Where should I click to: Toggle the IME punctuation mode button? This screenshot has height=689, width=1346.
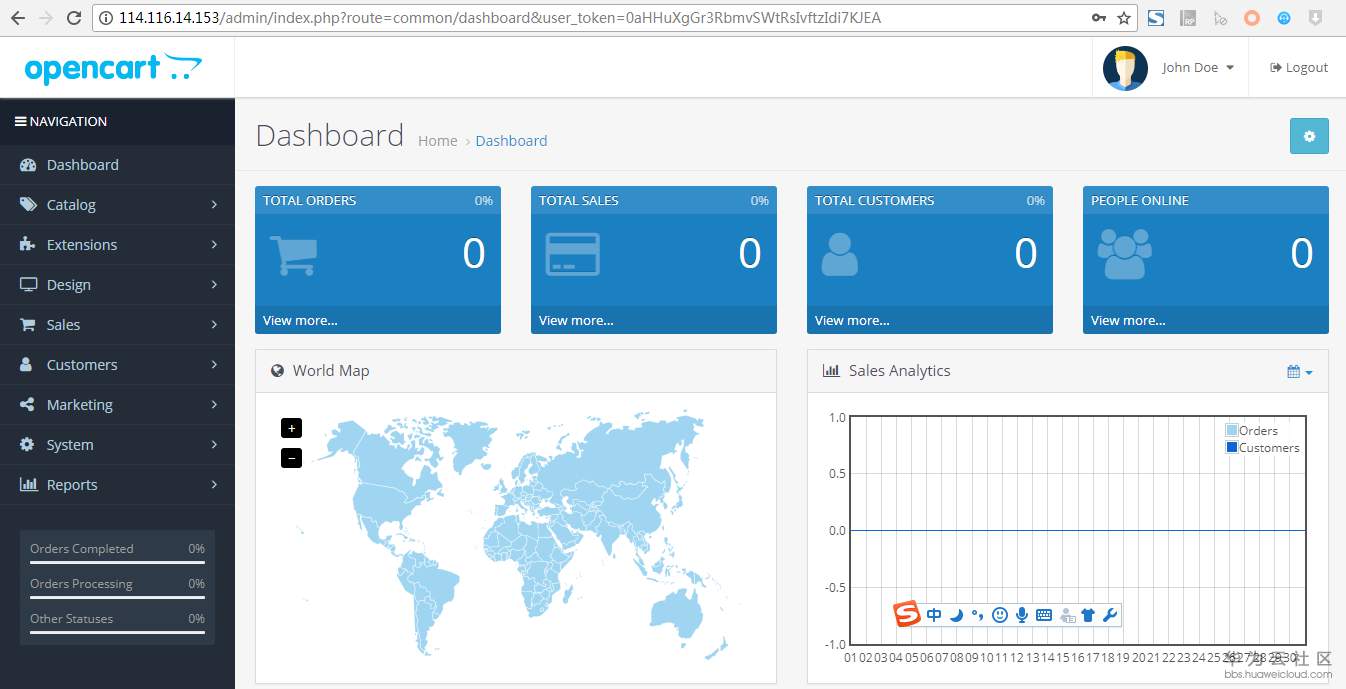977,615
